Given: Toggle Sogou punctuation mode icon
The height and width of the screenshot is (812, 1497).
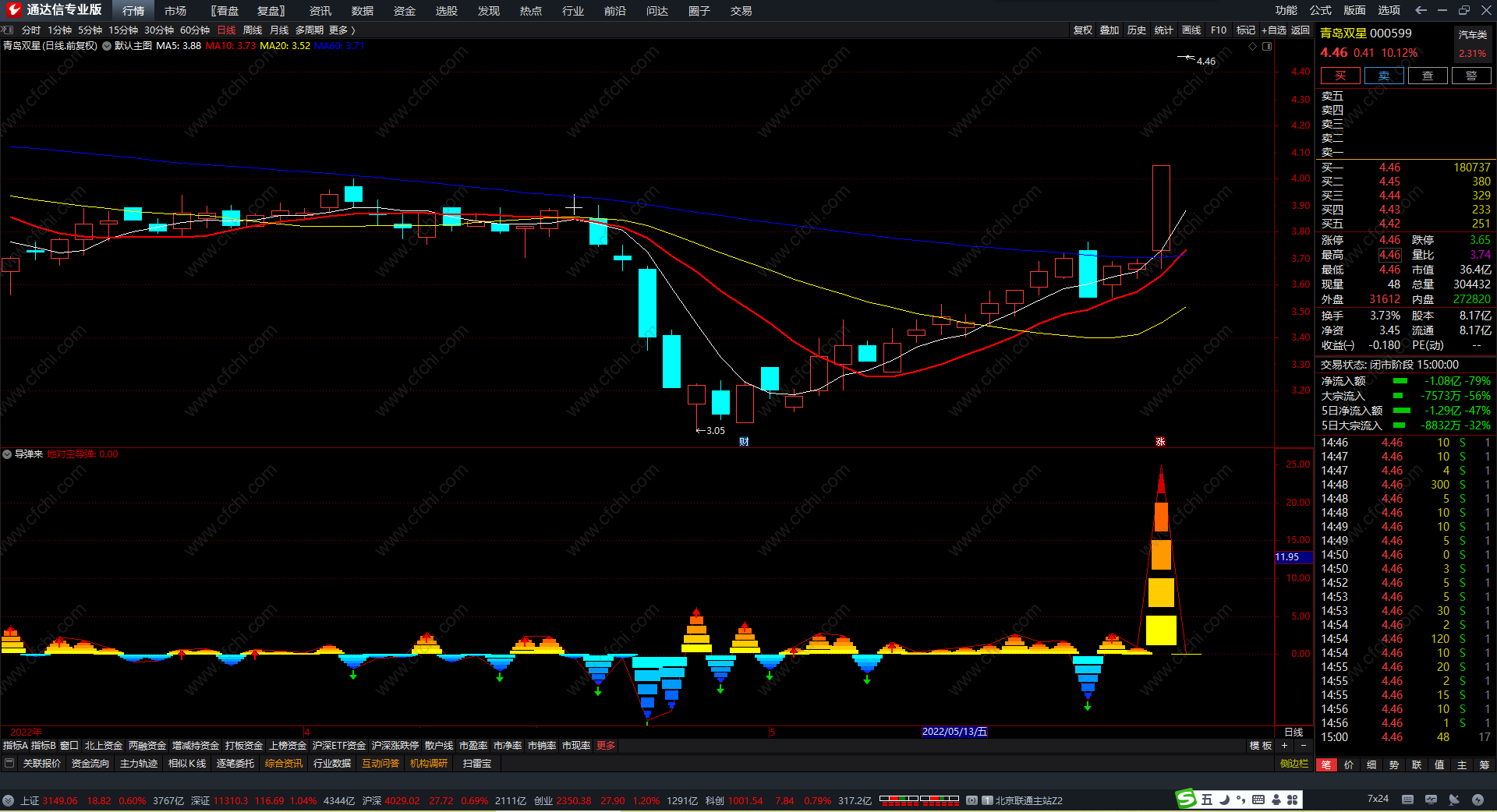Looking at the screenshot, I should [x=1240, y=800].
